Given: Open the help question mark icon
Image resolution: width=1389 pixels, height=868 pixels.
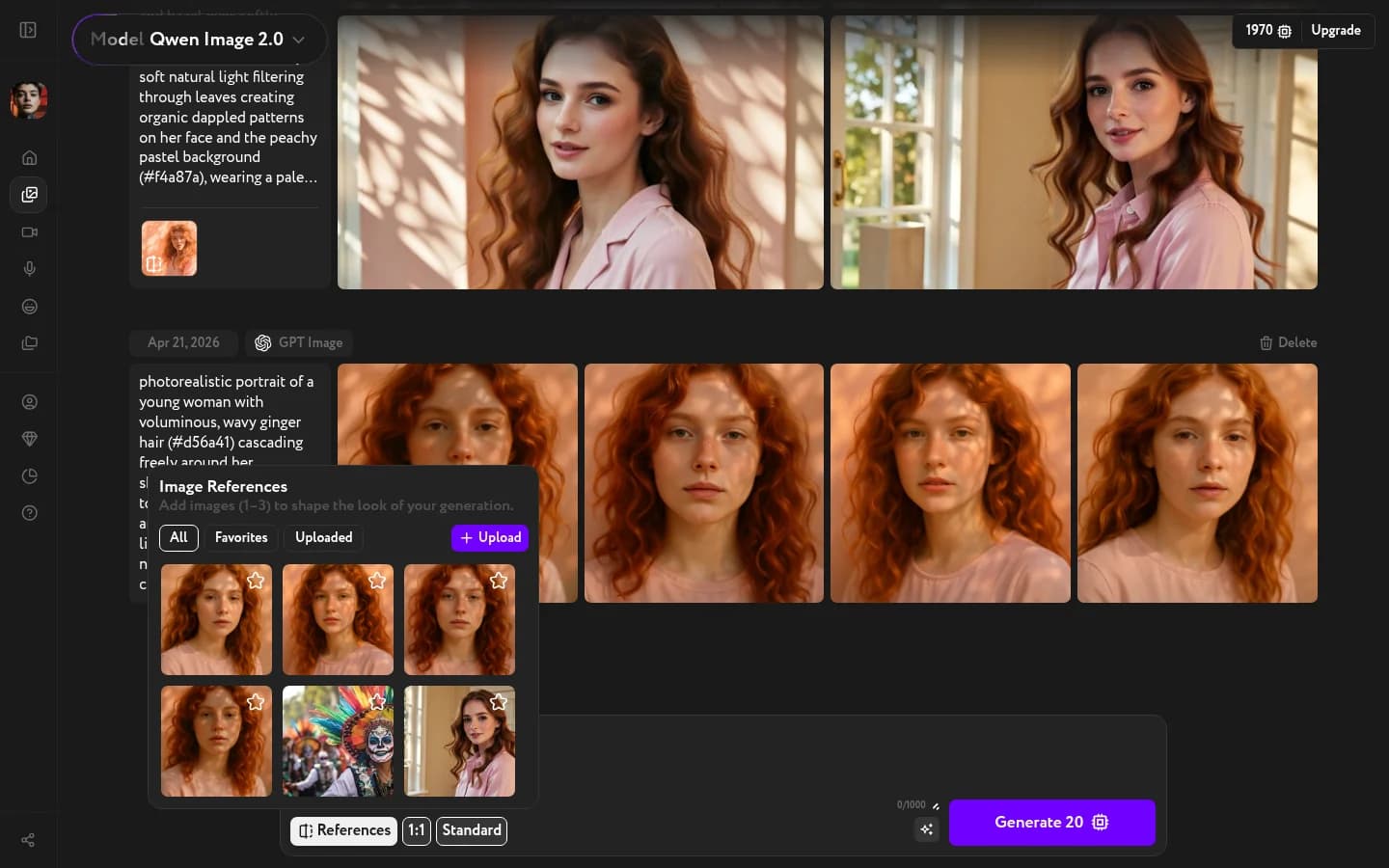Looking at the screenshot, I should click(x=29, y=513).
